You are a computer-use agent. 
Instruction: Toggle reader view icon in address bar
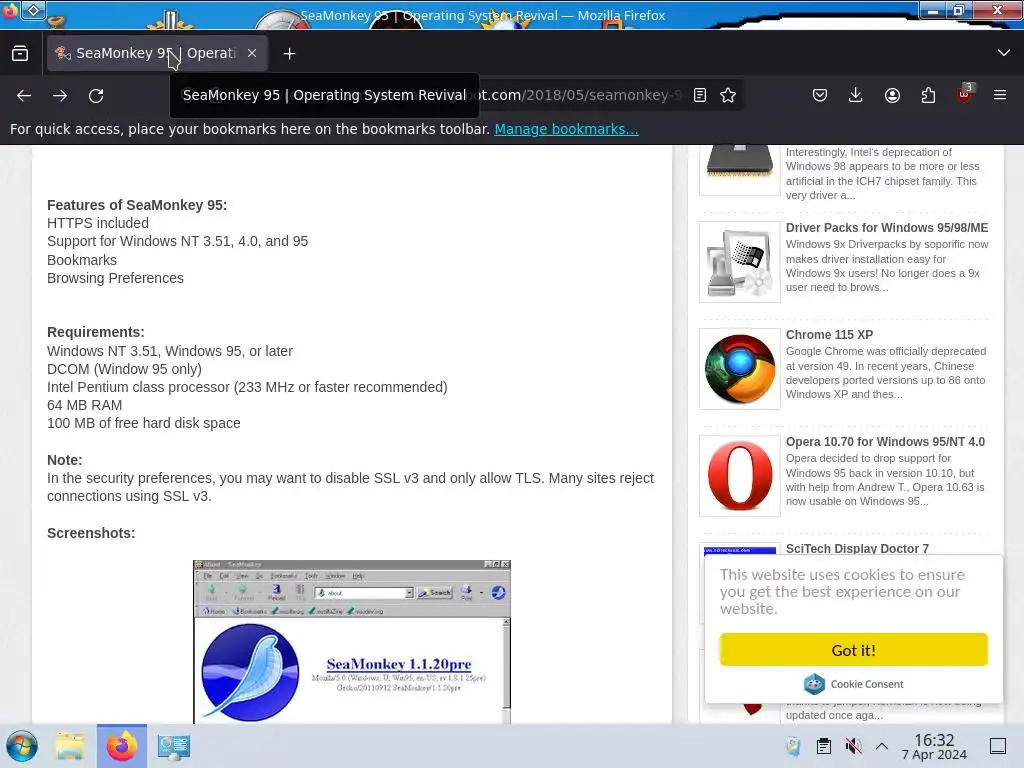coord(699,95)
